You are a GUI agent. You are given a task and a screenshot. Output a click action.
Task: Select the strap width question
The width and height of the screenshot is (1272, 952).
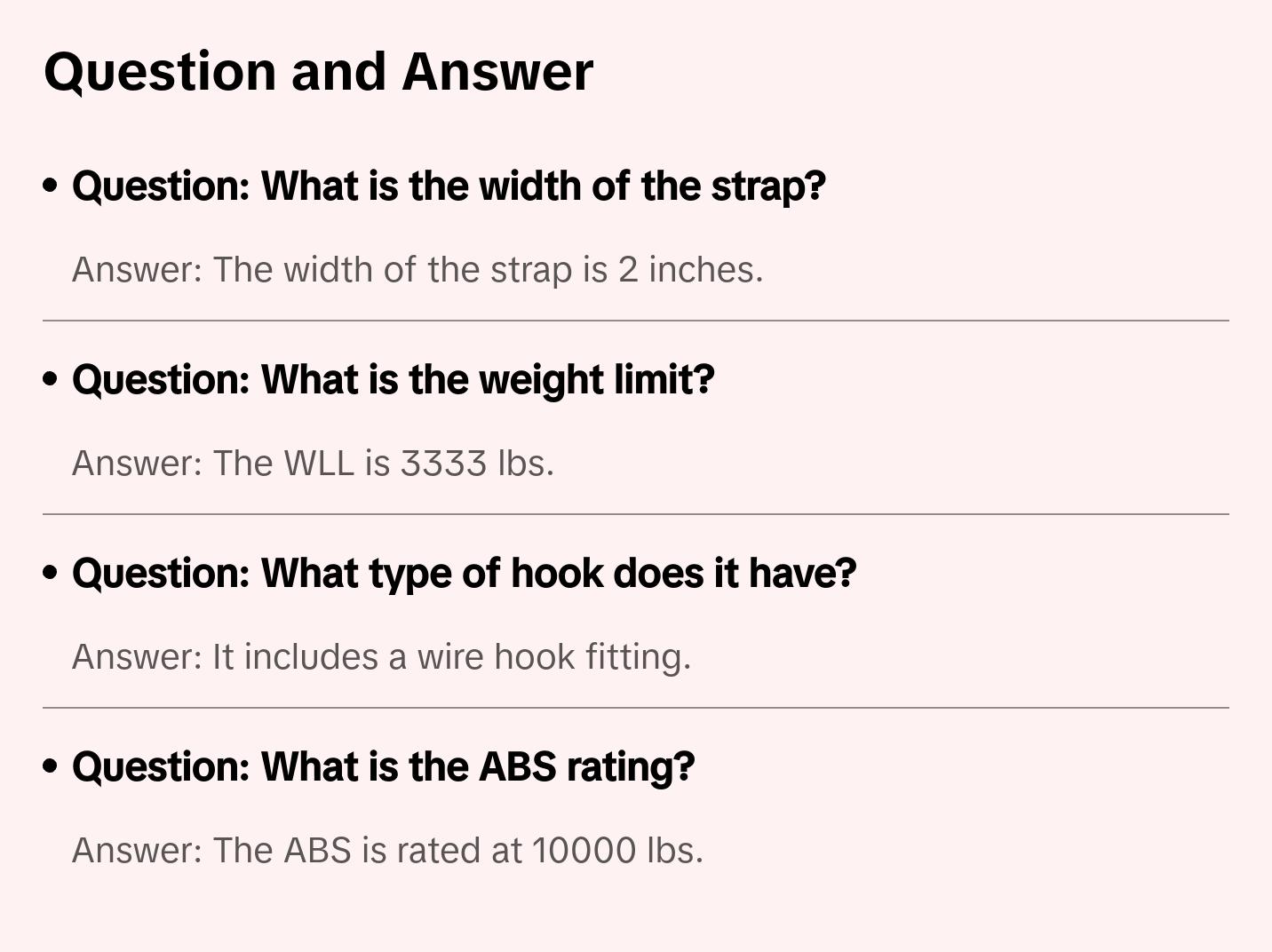449,186
